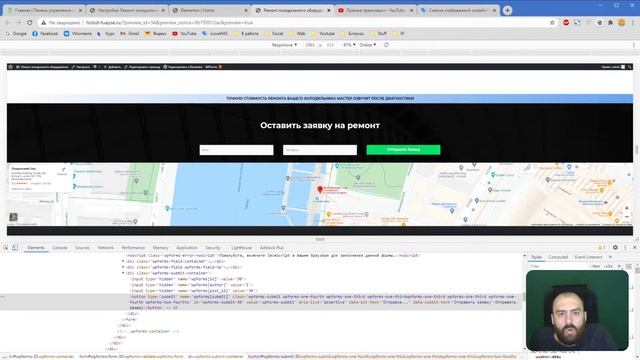Screen dimensions: 640x360
Task: Open device toolbar more options menu
Action: (x=634, y=45)
